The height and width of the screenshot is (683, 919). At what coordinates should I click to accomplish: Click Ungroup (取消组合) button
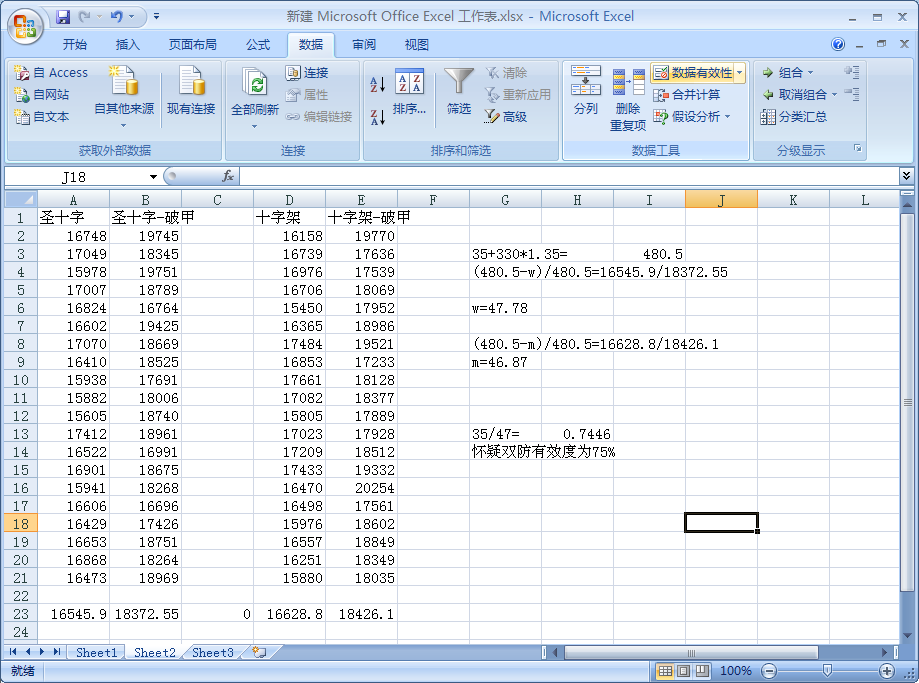coord(795,94)
